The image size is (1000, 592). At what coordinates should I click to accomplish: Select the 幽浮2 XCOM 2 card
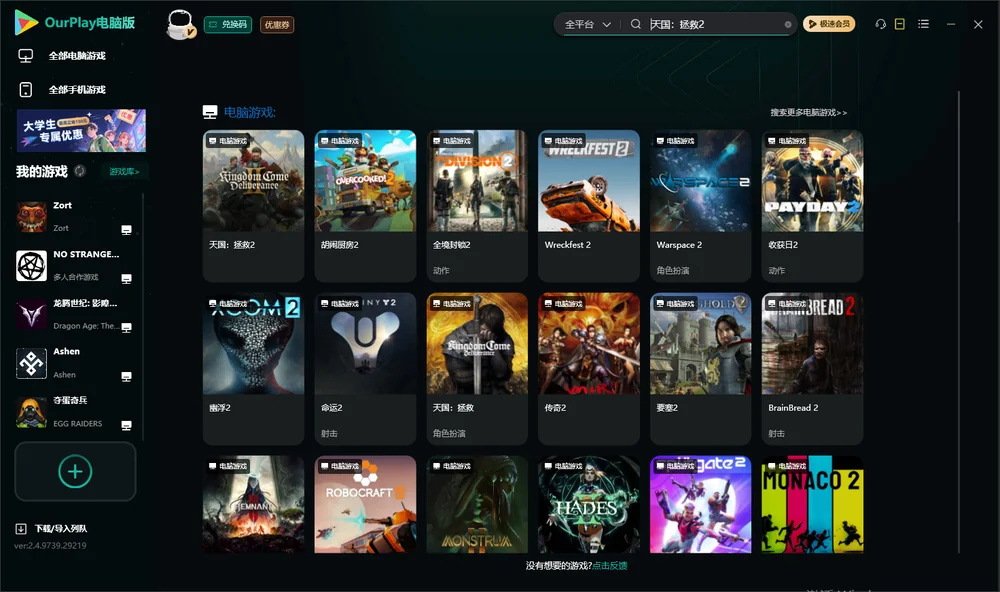click(253, 368)
